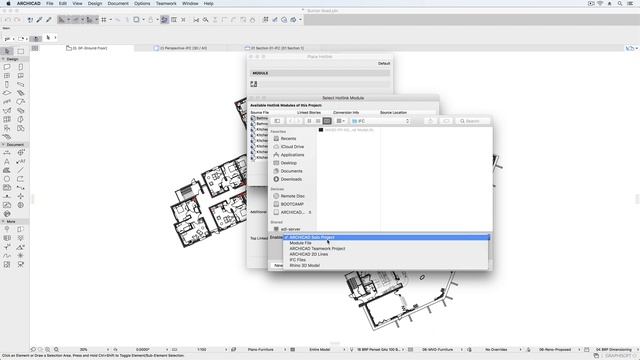Select the Door tool in Design section
Viewport: 640px width, 360px height.
click(21, 67)
